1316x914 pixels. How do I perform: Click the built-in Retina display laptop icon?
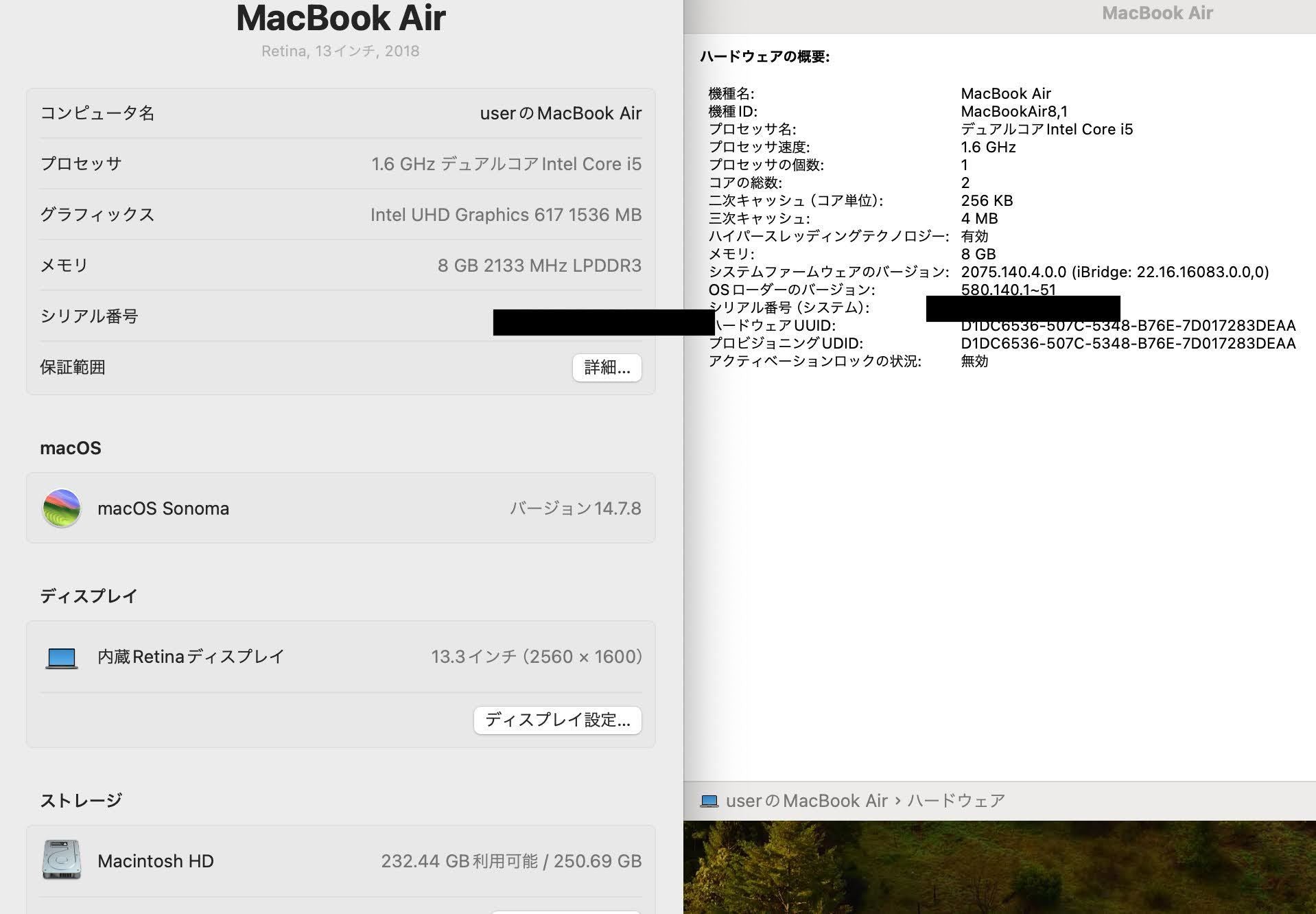pyautogui.click(x=62, y=657)
